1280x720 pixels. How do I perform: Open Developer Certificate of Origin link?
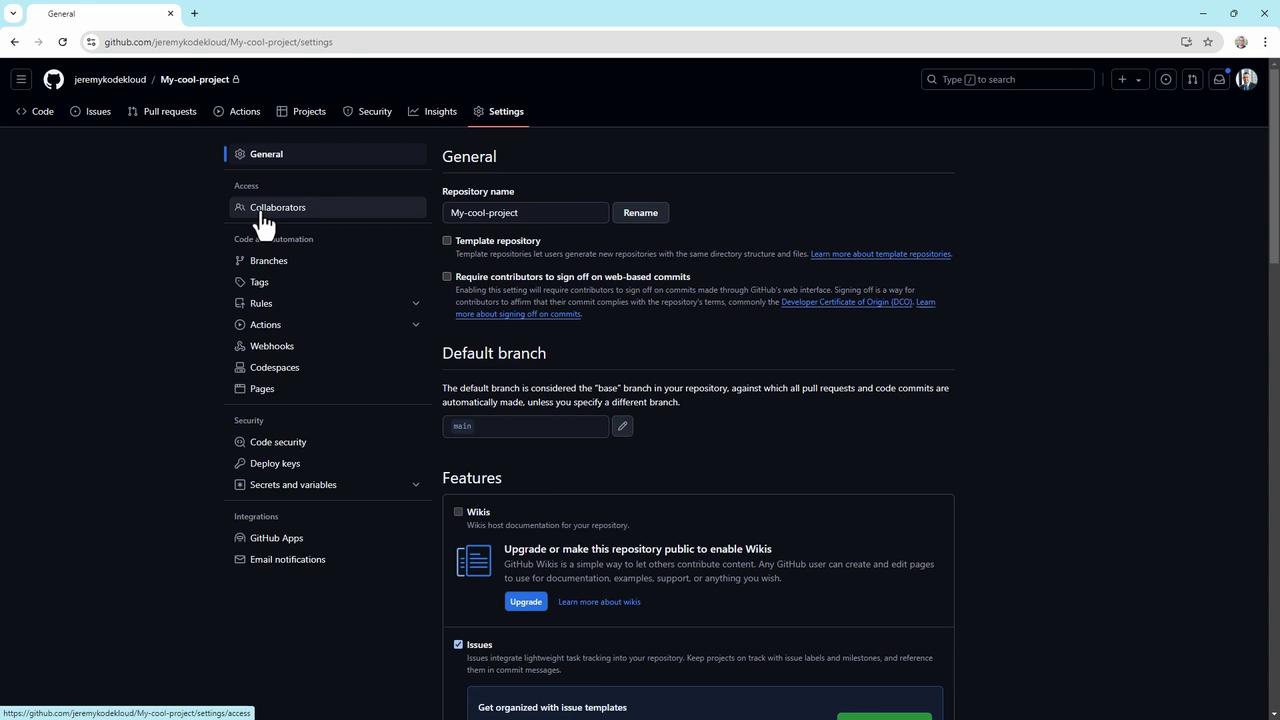pos(847,302)
